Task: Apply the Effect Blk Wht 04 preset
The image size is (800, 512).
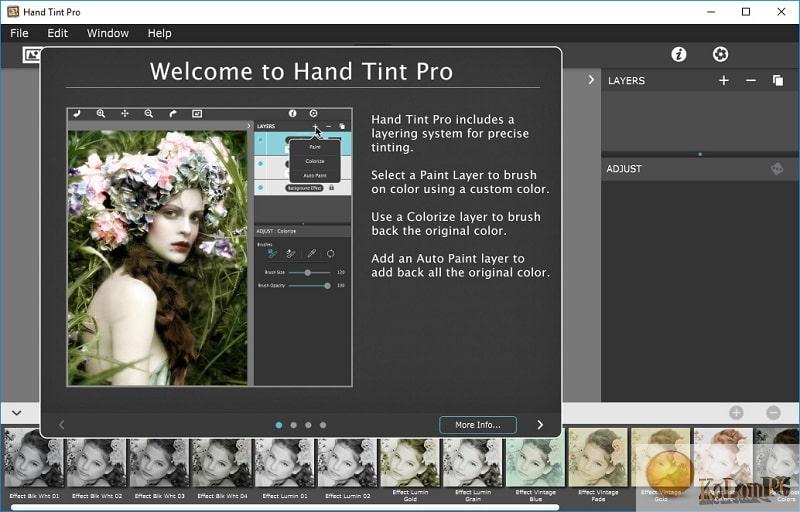Action: pyautogui.click(x=222, y=464)
